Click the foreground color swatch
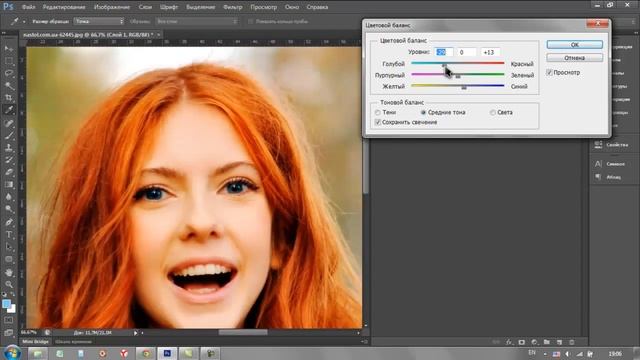 pyautogui.click(x=6, y=304)
